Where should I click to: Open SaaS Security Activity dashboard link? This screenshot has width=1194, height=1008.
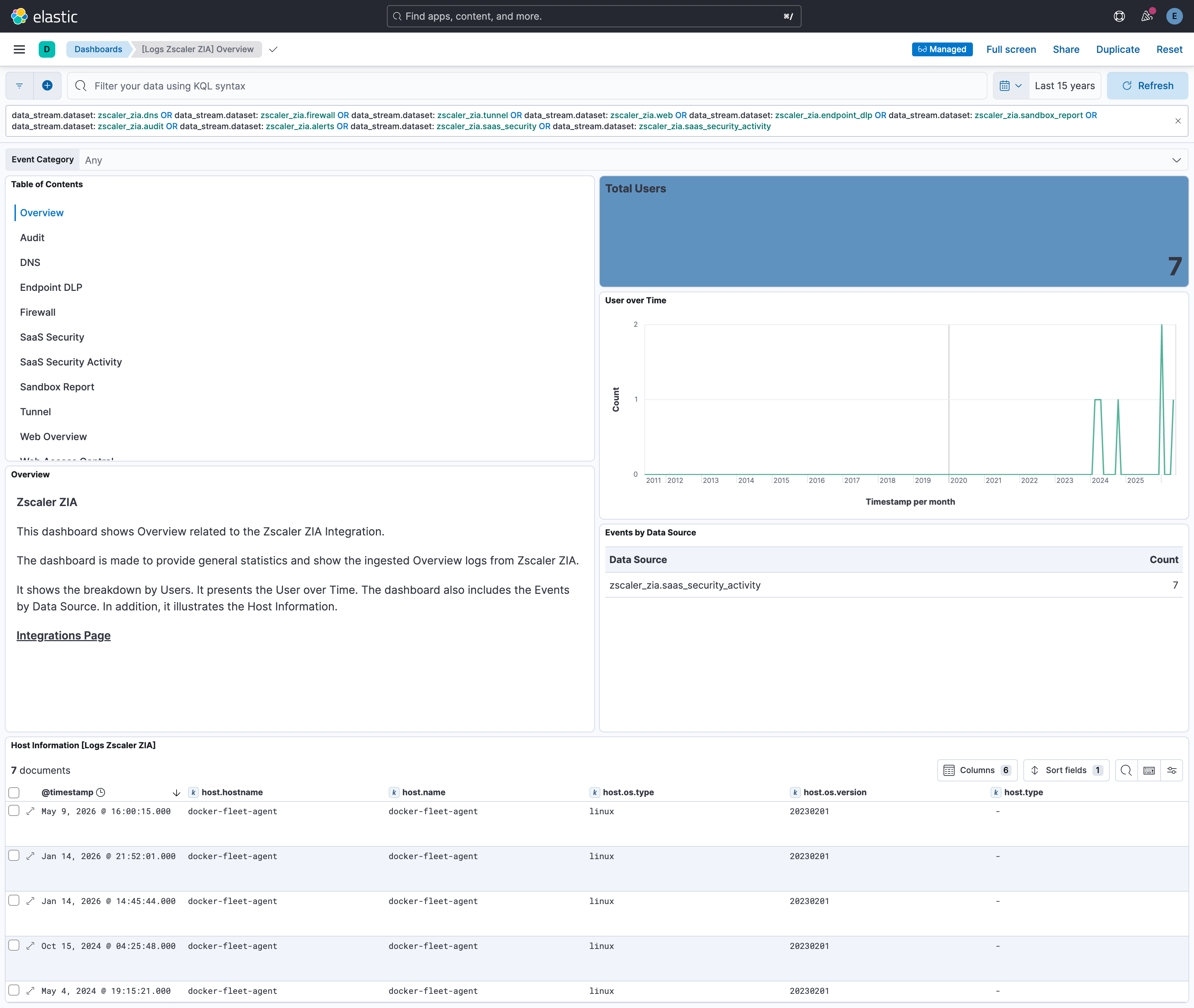click(71, 362)
